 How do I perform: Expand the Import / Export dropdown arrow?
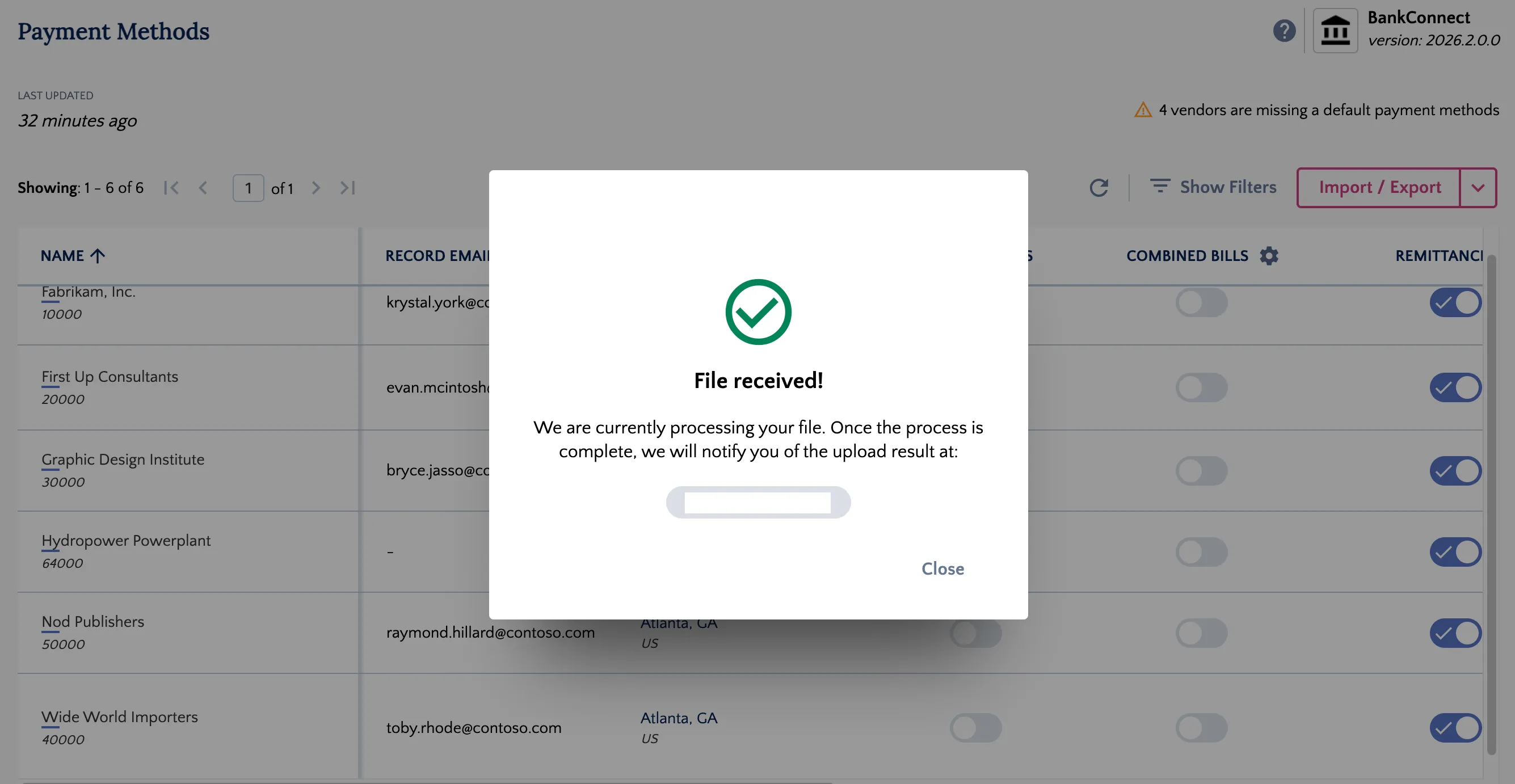(x=1478, y=188)
